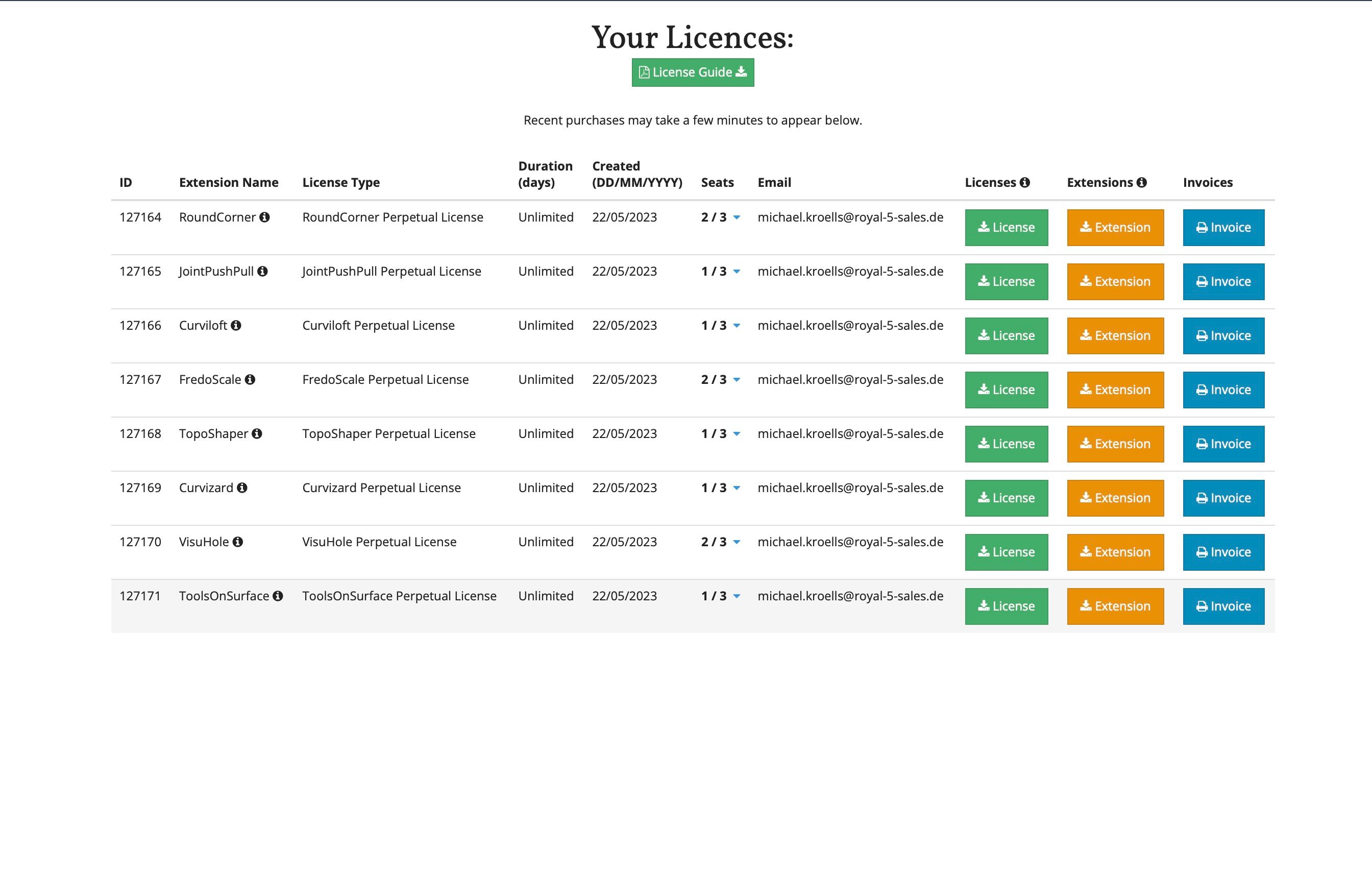The height and width of the screenshot is (876, 1372).
Task: Print the Invoice for TopoShaper
Action: pos(1223,444)
